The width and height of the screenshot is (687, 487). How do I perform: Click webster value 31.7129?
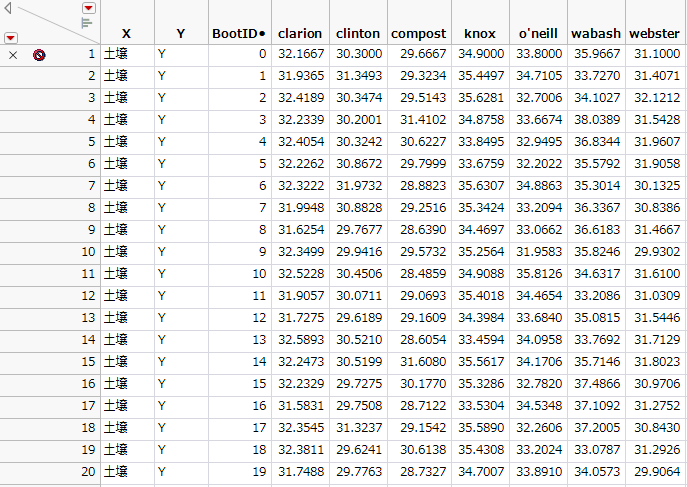[x=657, y=340]
